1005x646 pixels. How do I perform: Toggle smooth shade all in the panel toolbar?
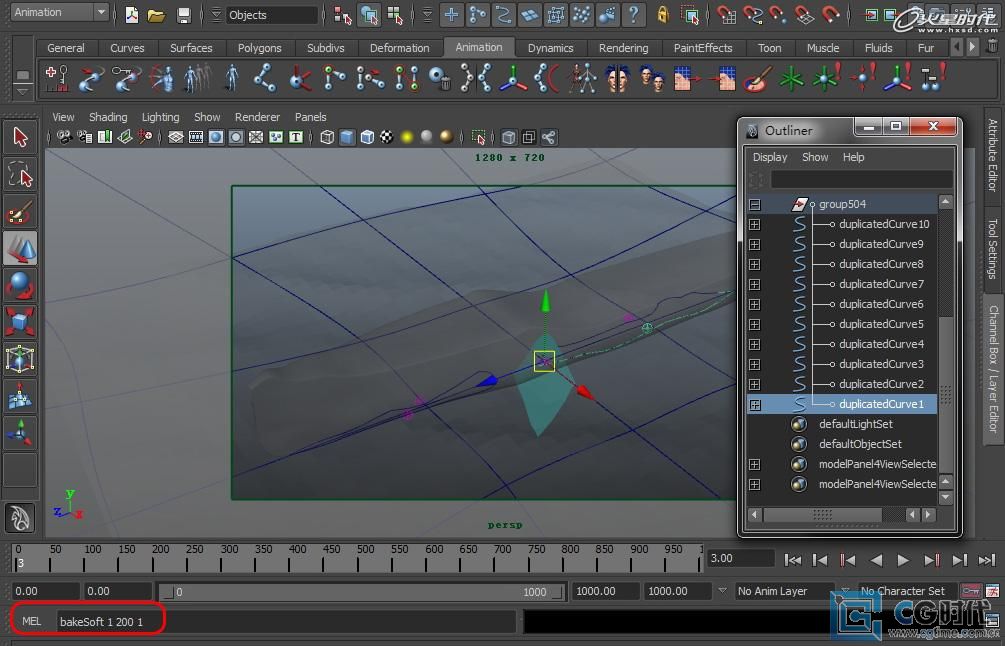[x=347, y=137]
